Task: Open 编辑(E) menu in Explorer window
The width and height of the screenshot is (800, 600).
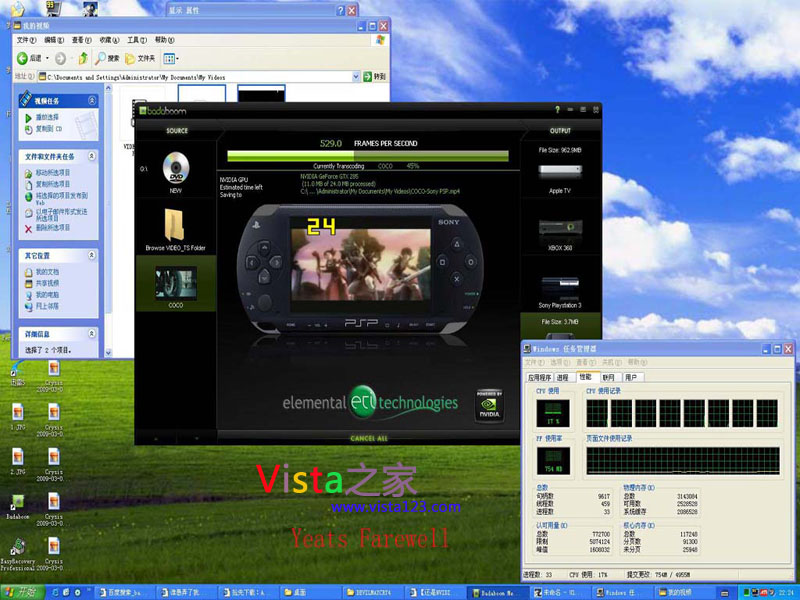Action: tap(54, 40)
